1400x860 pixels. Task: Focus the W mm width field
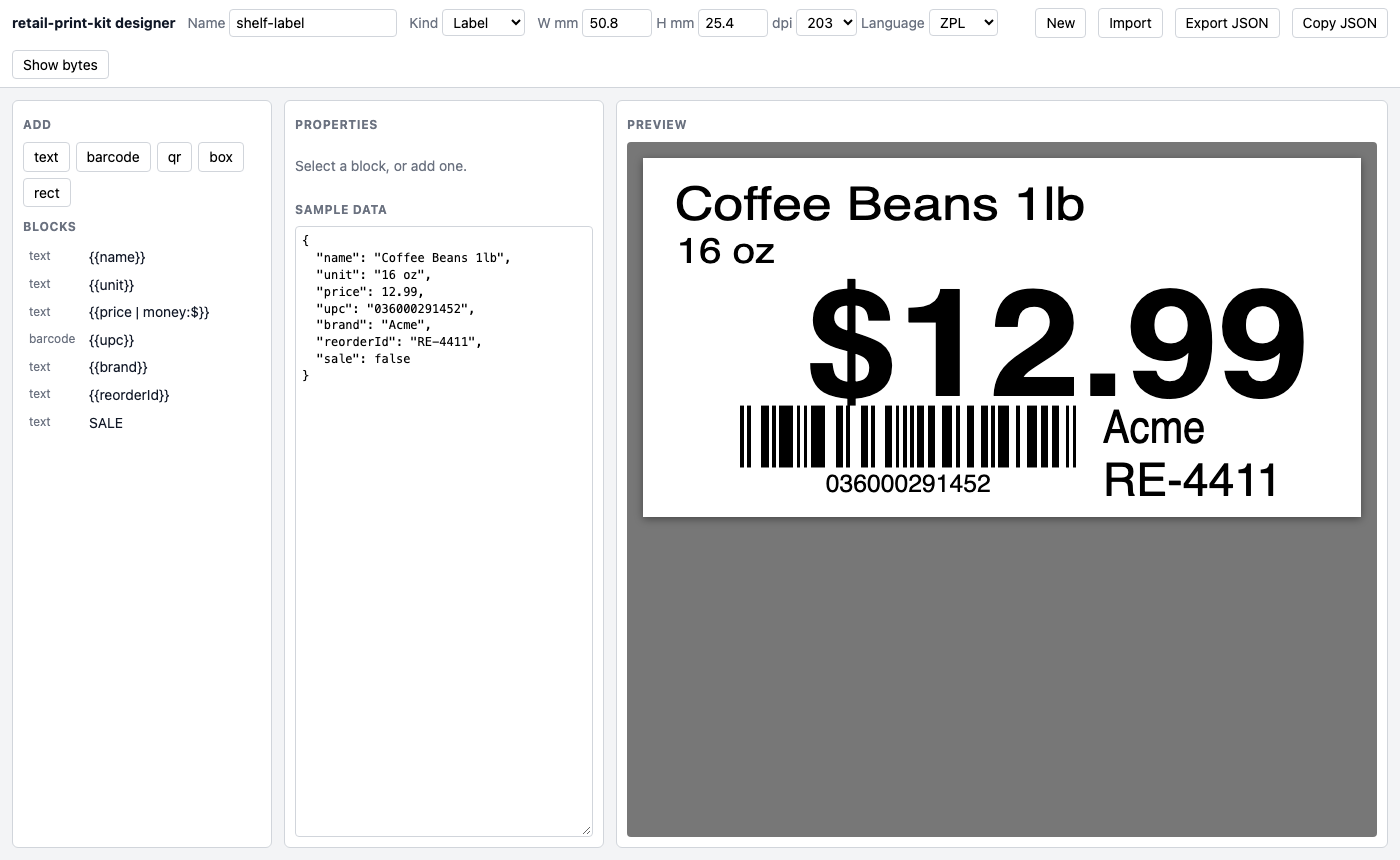617,23
